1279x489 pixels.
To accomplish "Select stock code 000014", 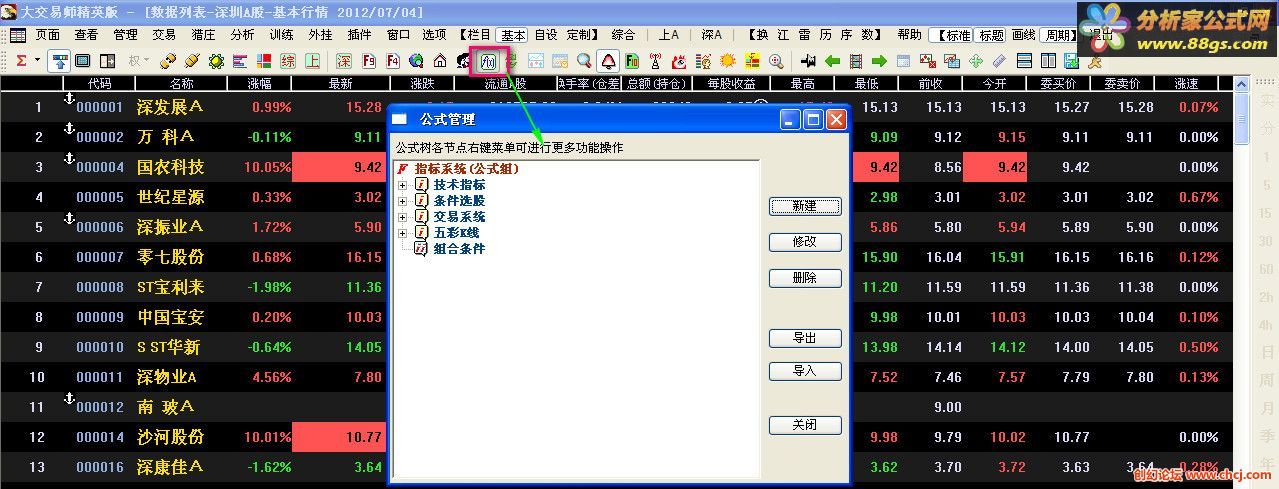I will tap(99, 437).
